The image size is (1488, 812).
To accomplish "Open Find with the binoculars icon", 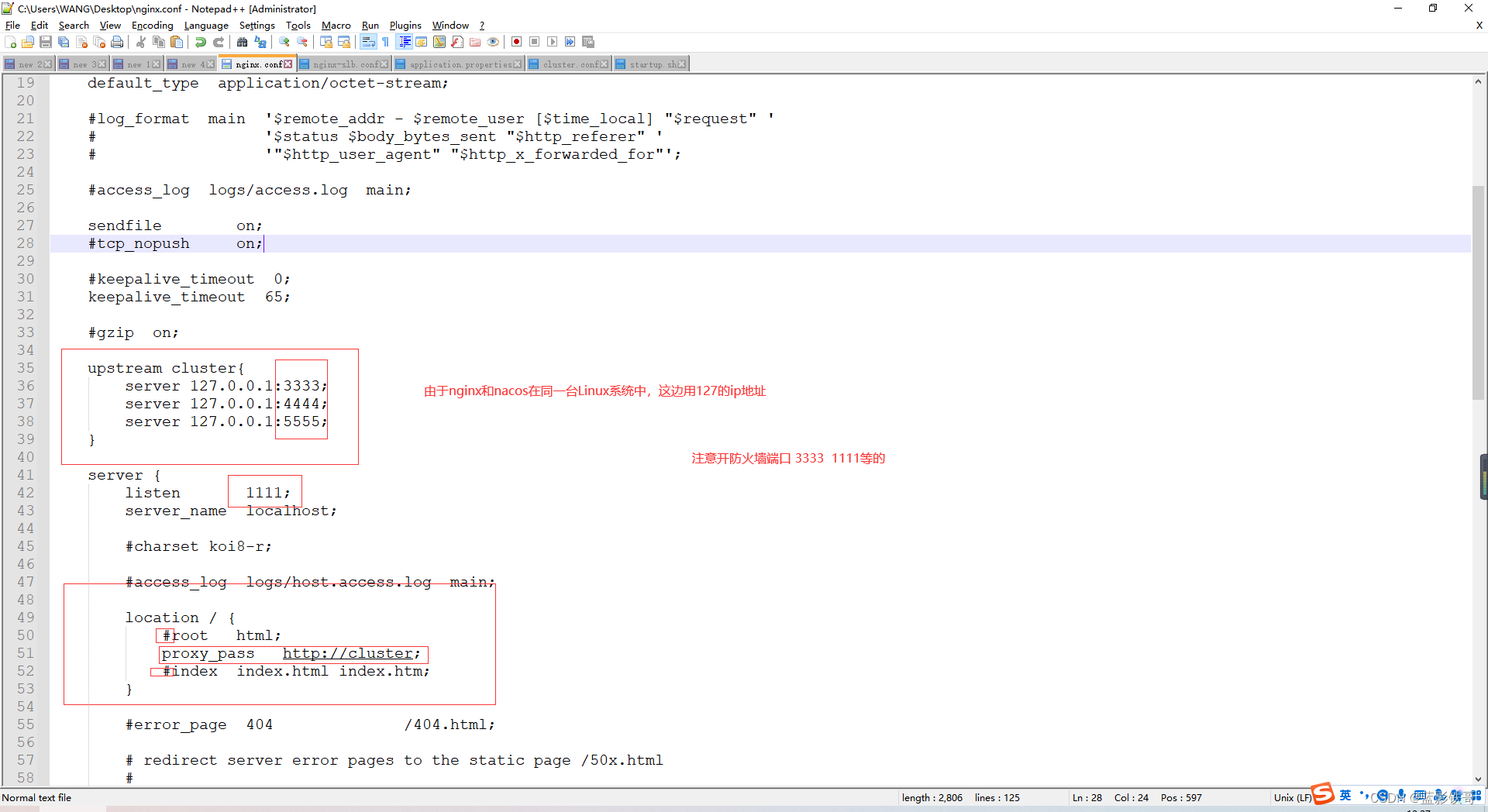I will pos(243,42).
